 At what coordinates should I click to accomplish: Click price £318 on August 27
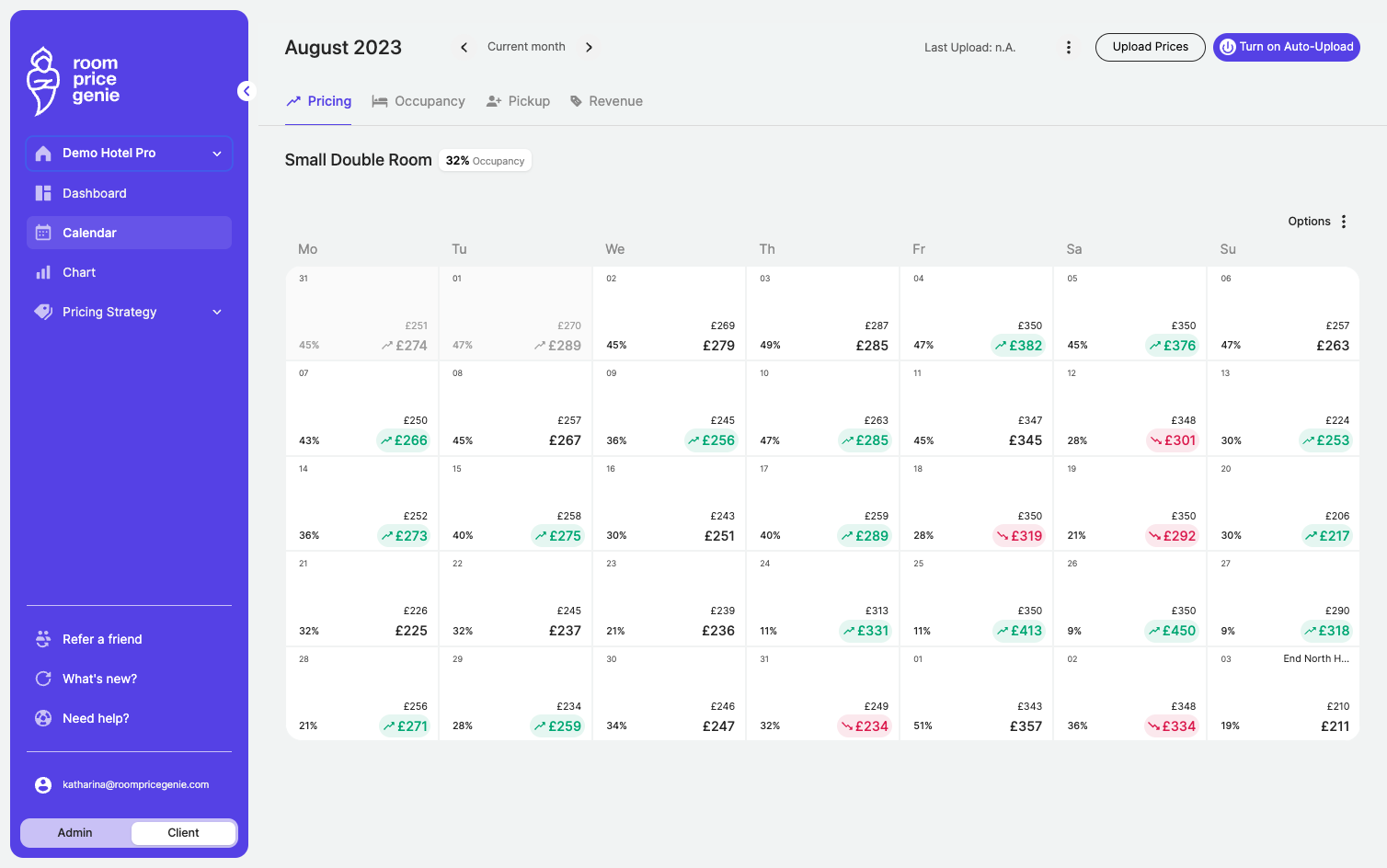(1326, 631)
